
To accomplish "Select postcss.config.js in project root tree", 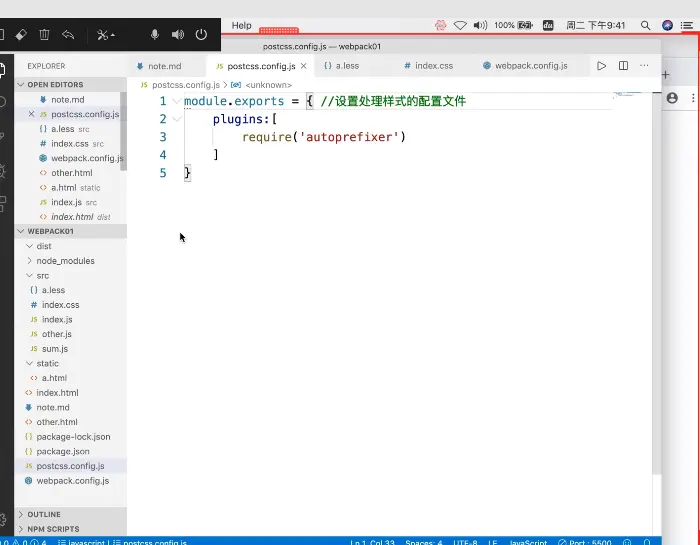I will pos(71,466).
